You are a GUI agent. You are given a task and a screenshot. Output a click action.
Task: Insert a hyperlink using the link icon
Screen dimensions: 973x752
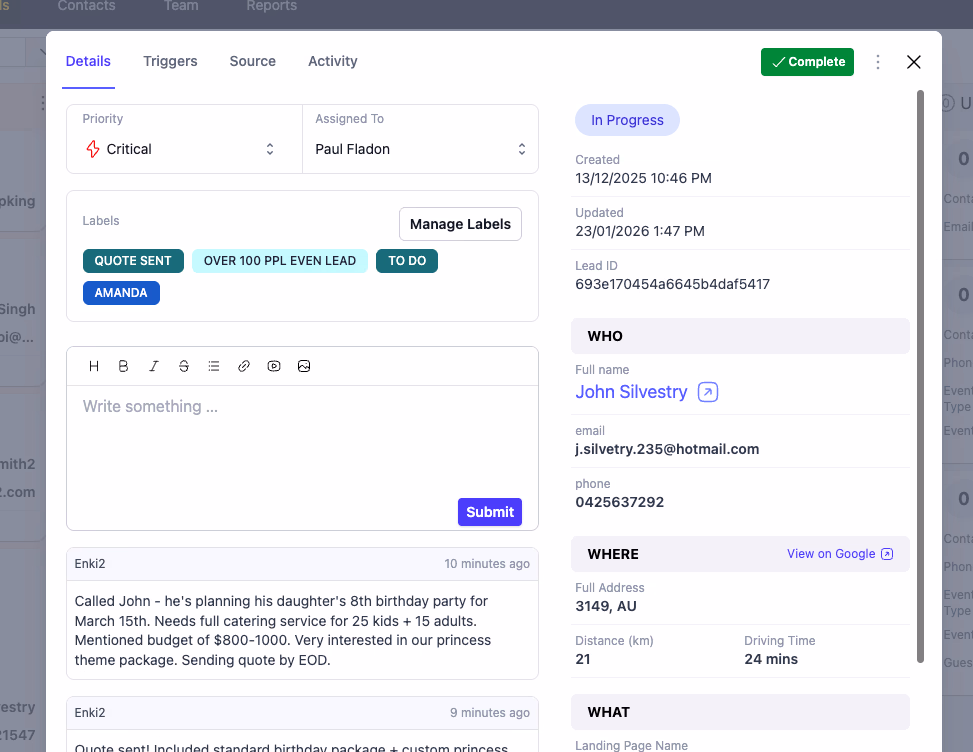[243, 366]
